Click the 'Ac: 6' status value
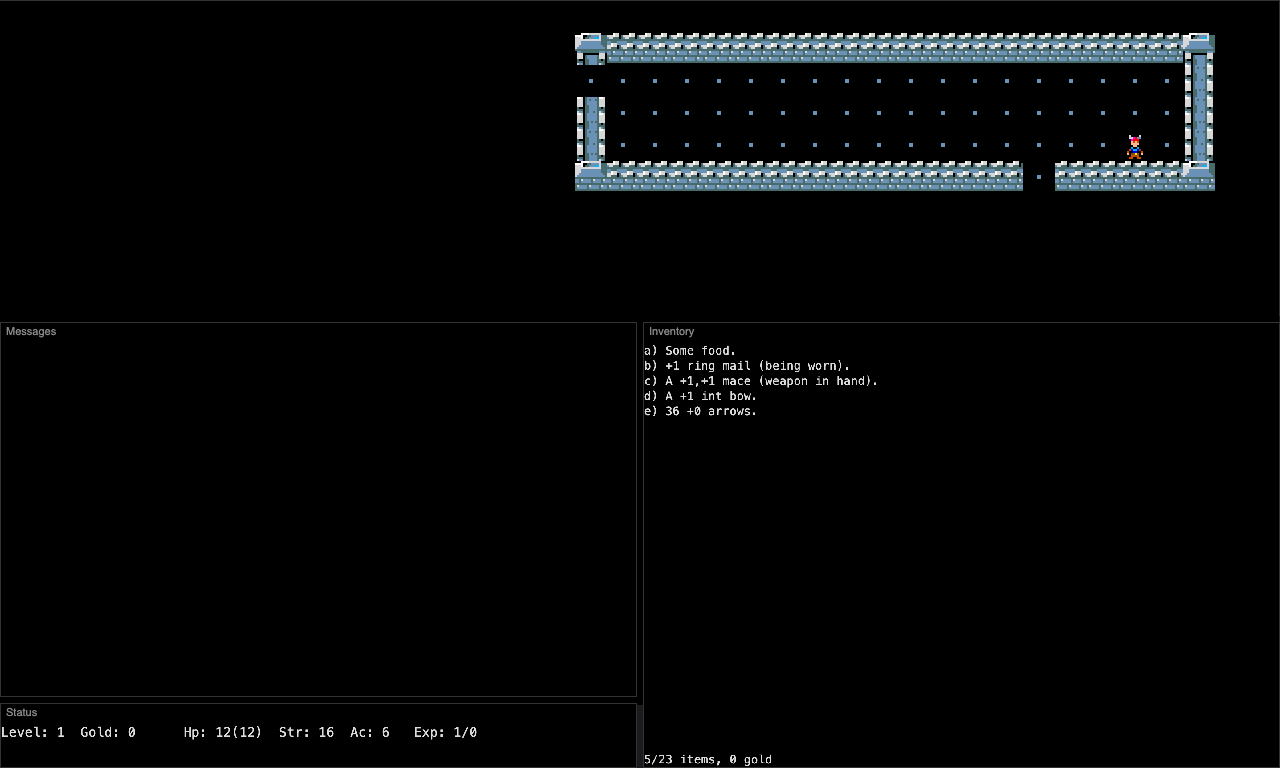The width and height of the screenshot is (1280, 768). [370, 732]
